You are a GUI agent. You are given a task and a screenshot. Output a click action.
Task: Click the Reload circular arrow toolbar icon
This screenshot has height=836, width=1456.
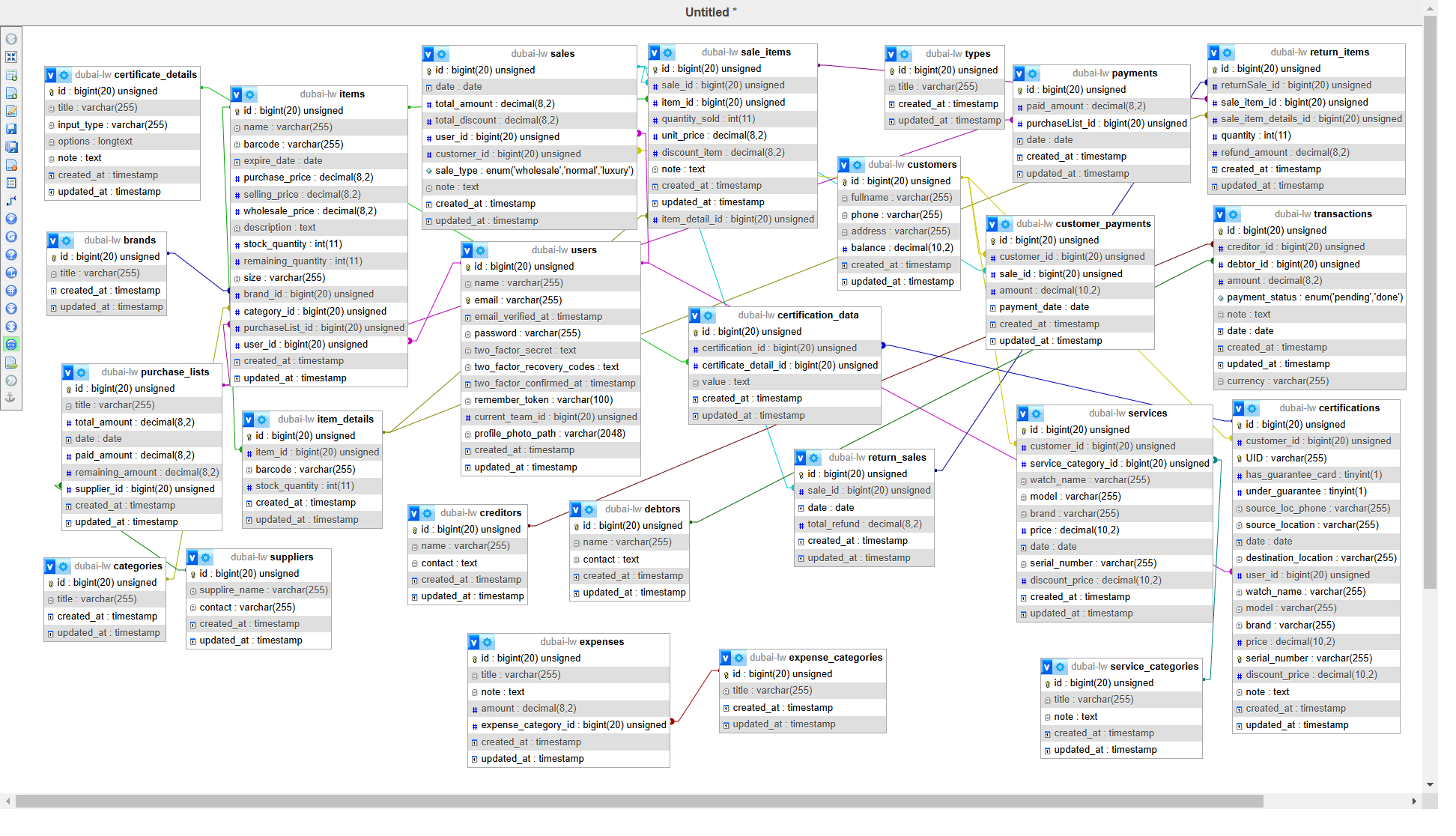coord(11,237)
